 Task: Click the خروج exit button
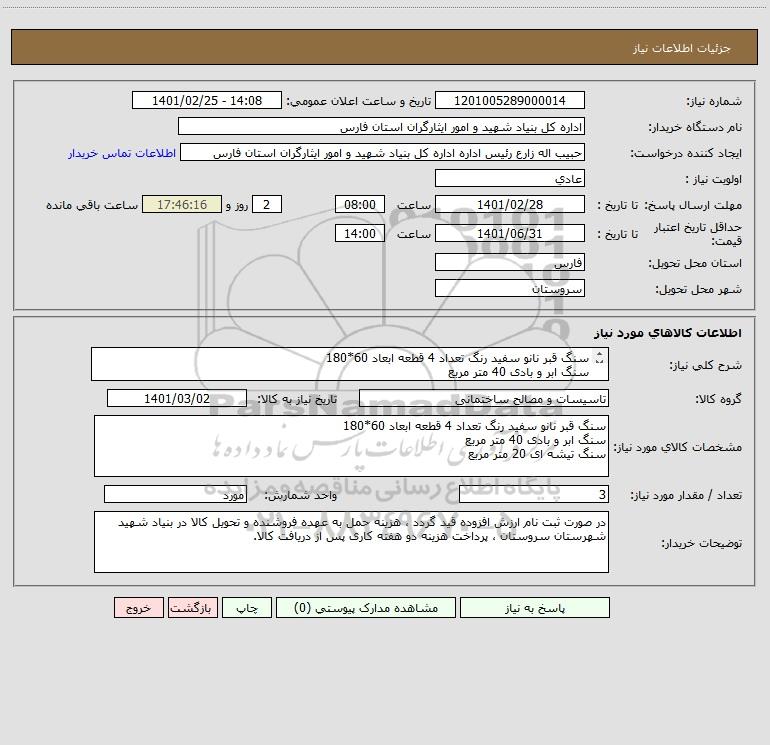[138, 608]
